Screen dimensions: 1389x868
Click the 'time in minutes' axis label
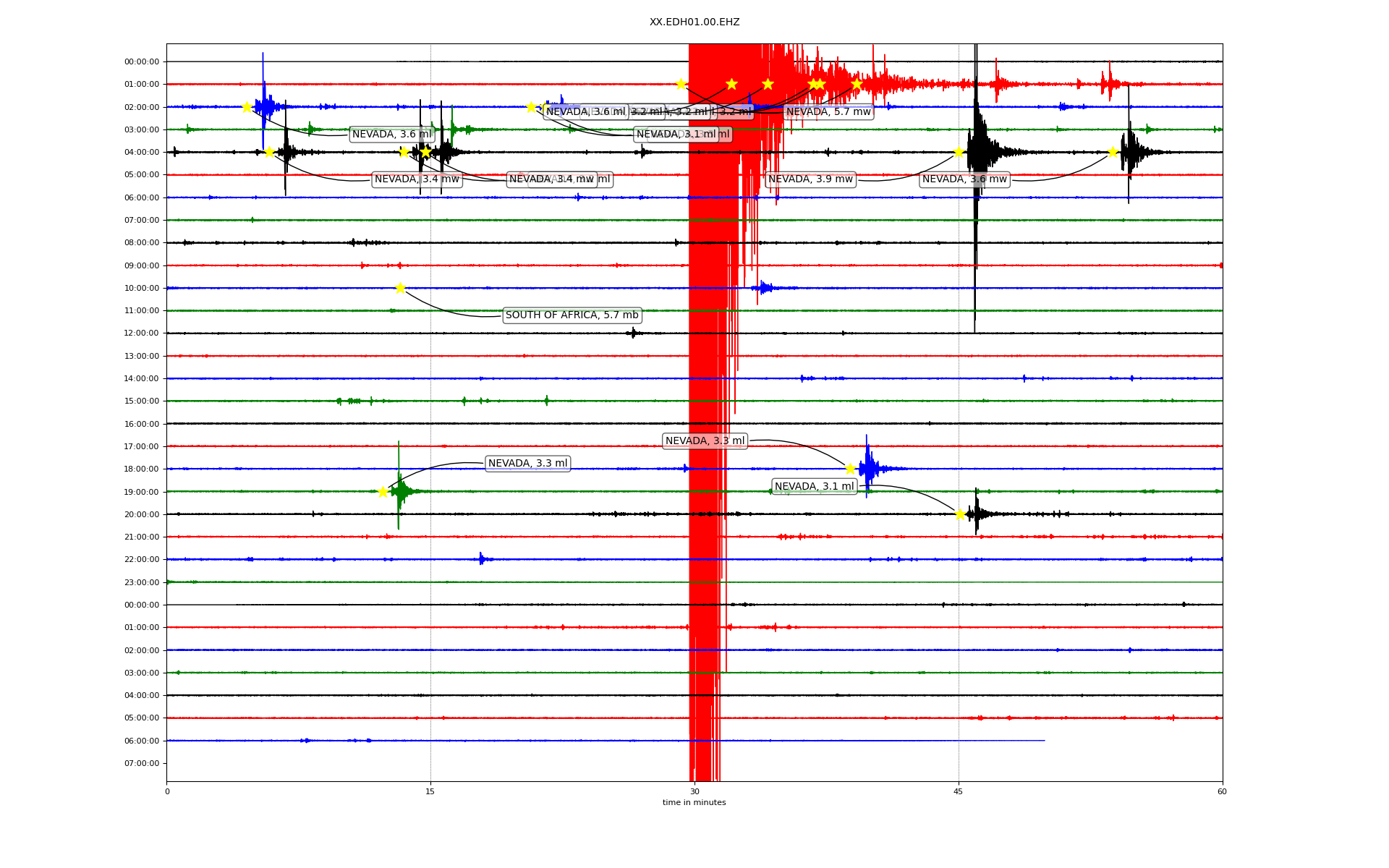tap(694, 802)
